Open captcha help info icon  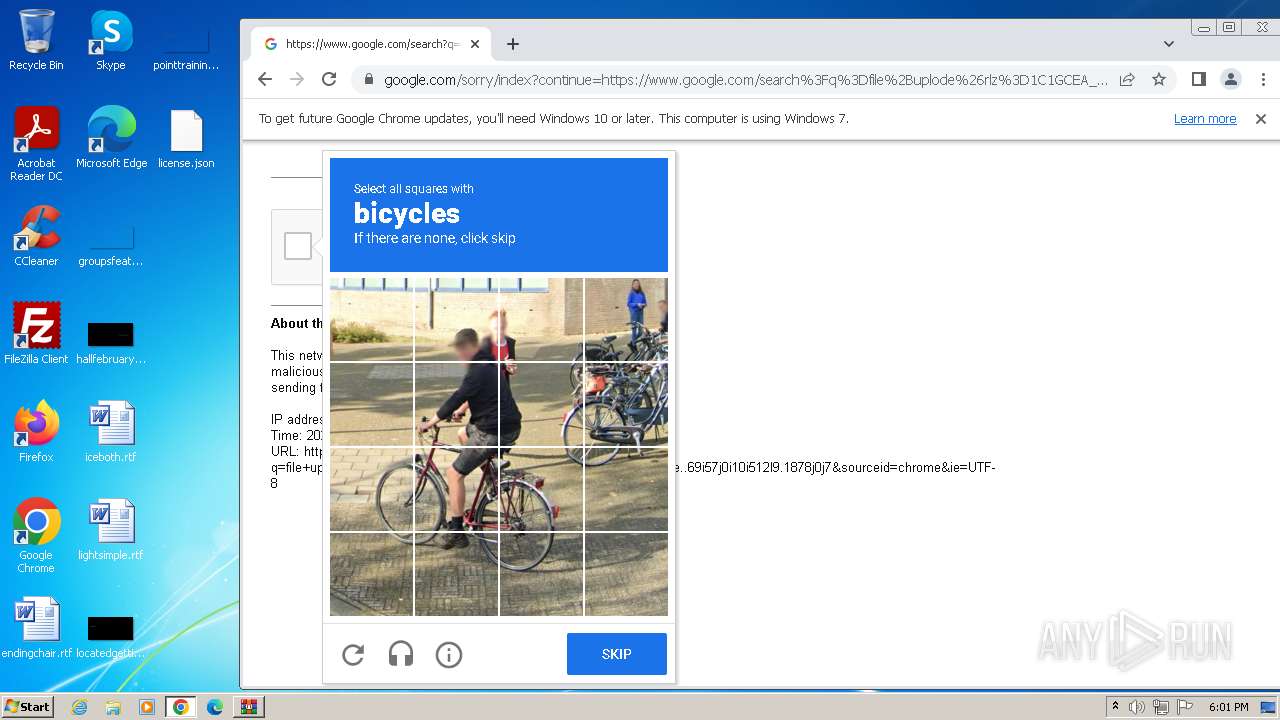click(x=449, y=655)
